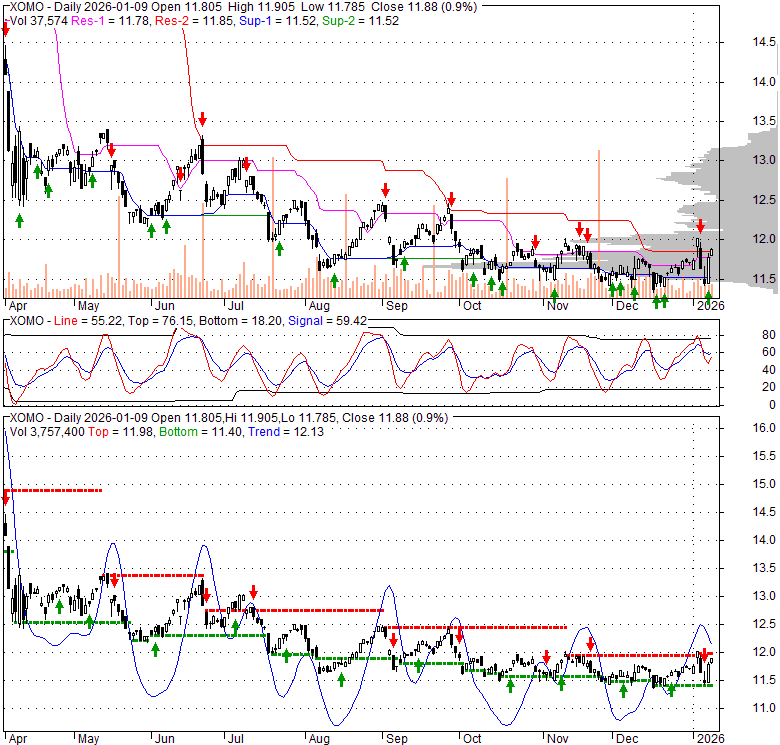
Task: Click the red arrow at the price chart's start
Action: (7, 30)
